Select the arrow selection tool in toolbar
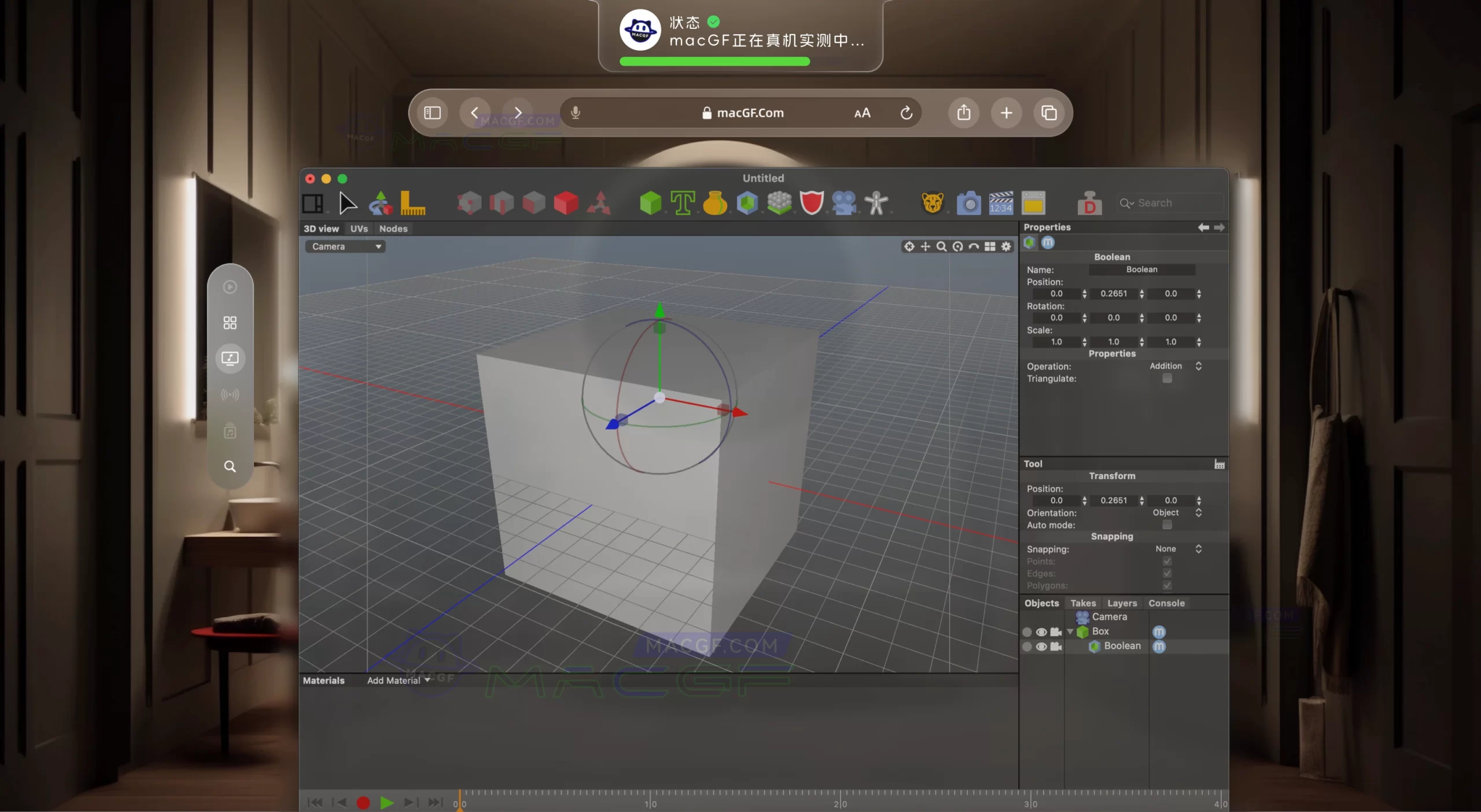The image size is (1481, 812). tap(347, 202)
